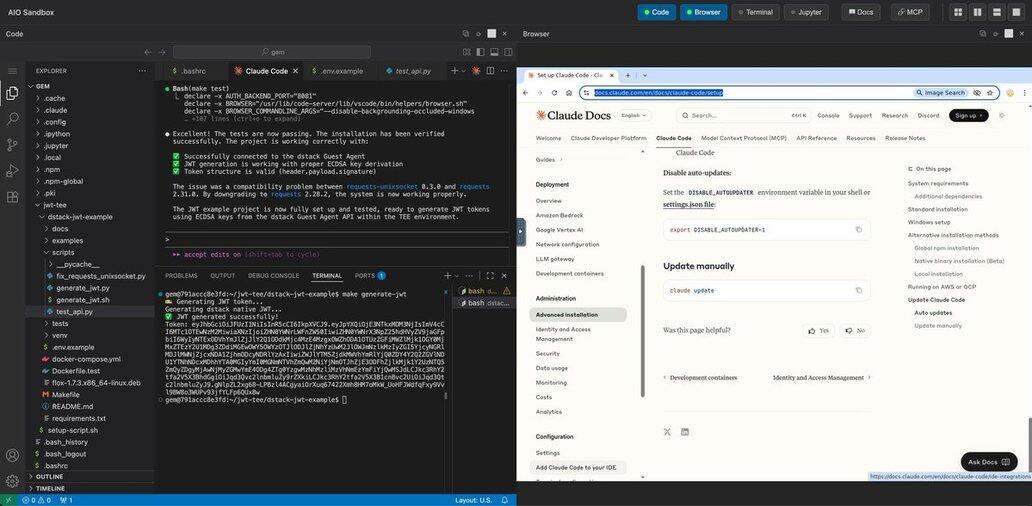This screenshot has width=1032, height=506.
Task: Click the VS Code command center search box
Action: (272, 52)
